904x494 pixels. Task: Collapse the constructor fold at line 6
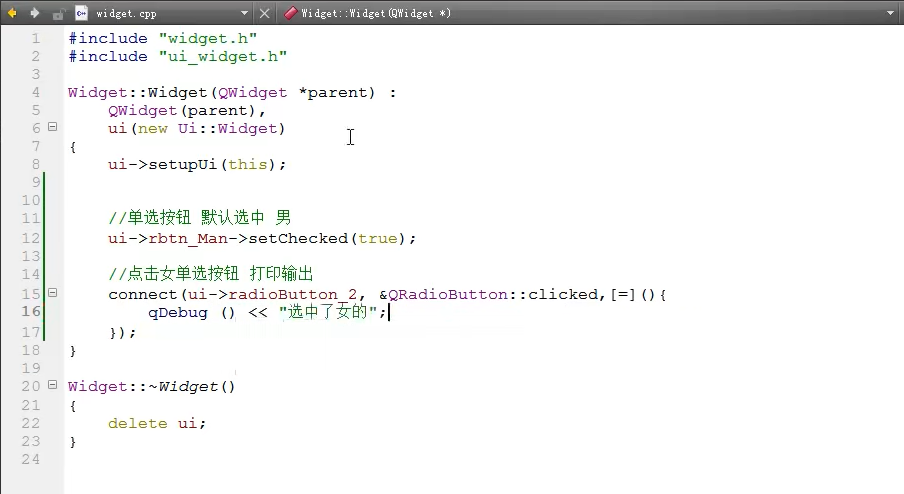[52, 126]
